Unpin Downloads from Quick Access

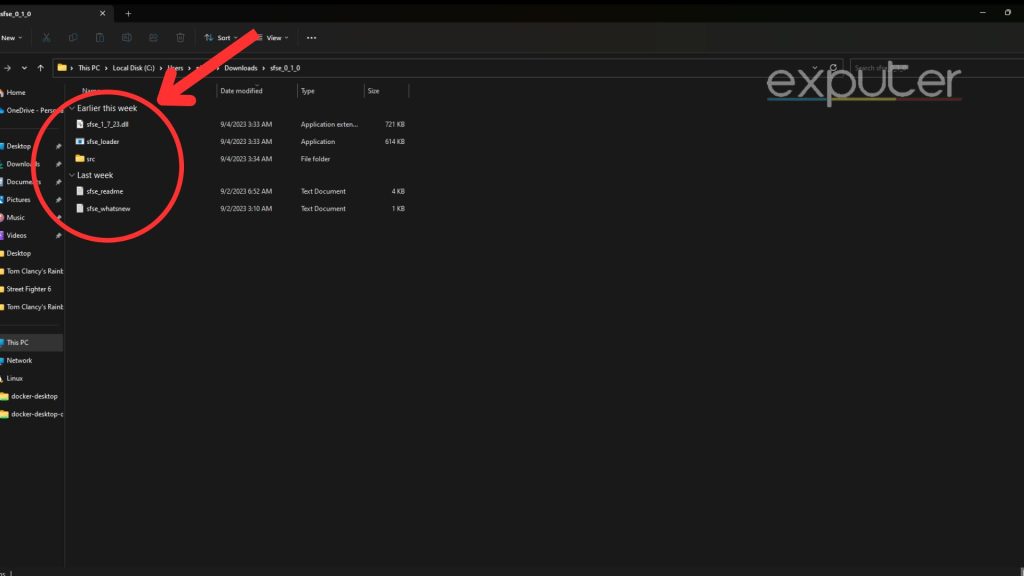[x=58, y=163]
